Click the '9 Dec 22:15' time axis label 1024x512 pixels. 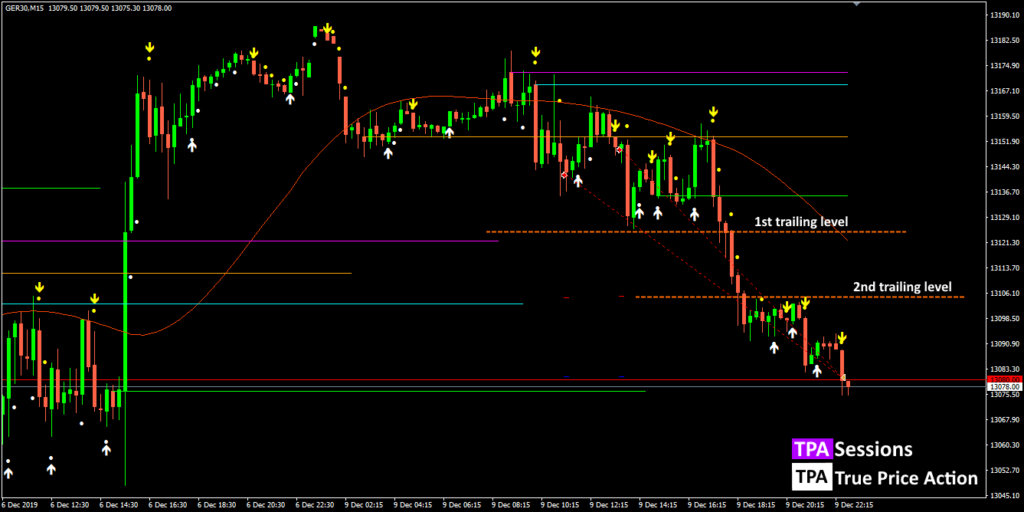(853, 504)
